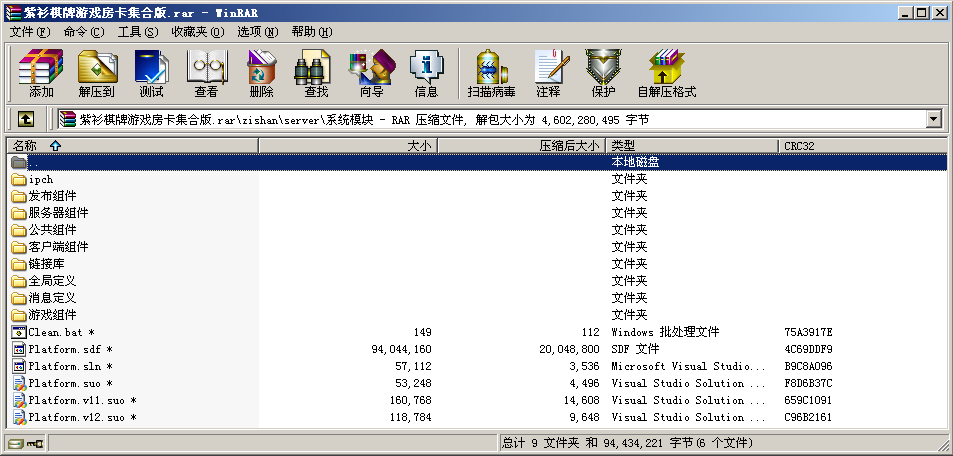The image size is (953, 456).
Task: Run the 测试 (Test) archive tool
Action: pos(151,73)
